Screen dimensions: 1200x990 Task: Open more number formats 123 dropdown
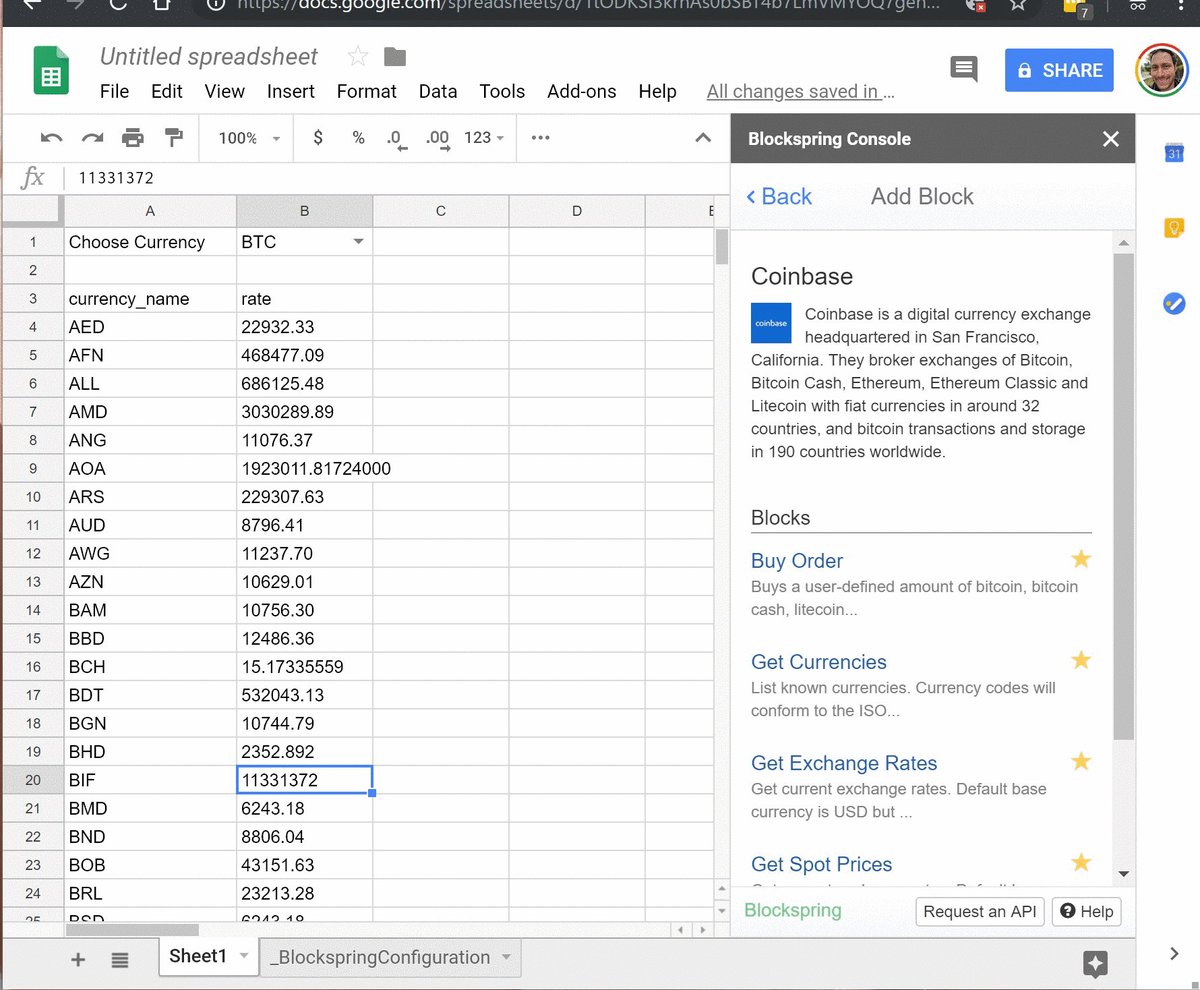tap(484, 138)
